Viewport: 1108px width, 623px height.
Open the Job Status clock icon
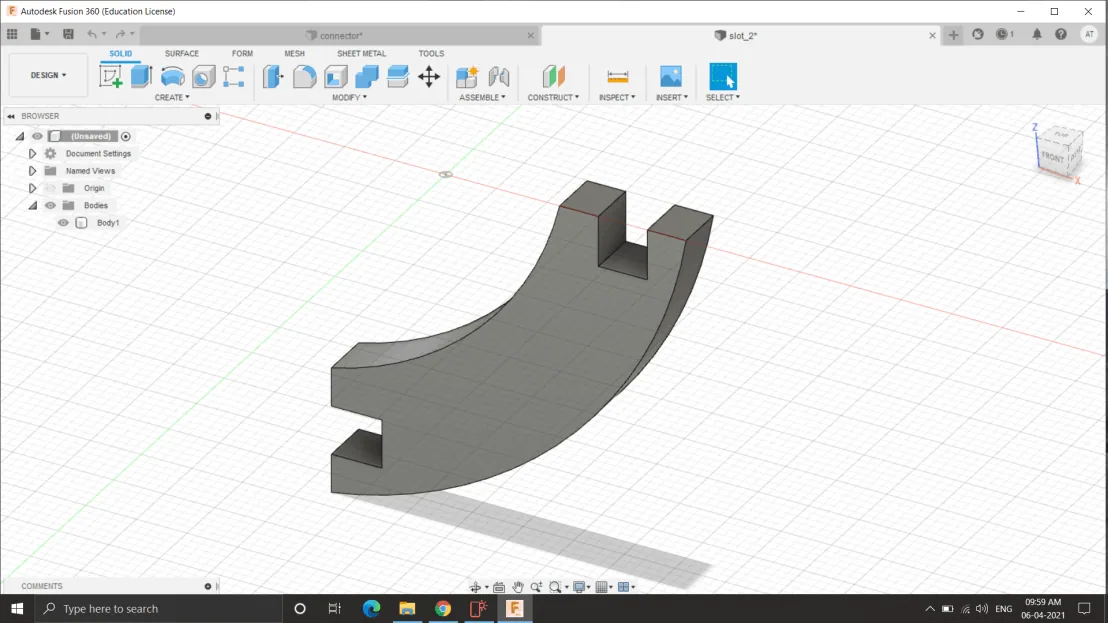point(1004,34)
